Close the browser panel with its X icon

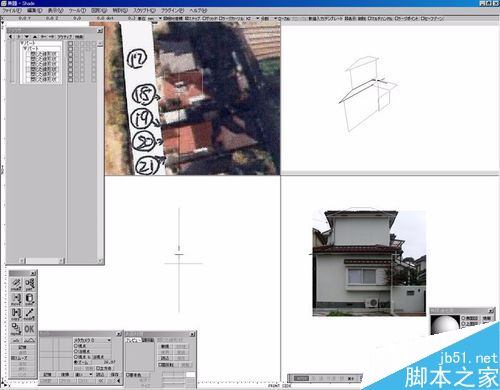100,30
